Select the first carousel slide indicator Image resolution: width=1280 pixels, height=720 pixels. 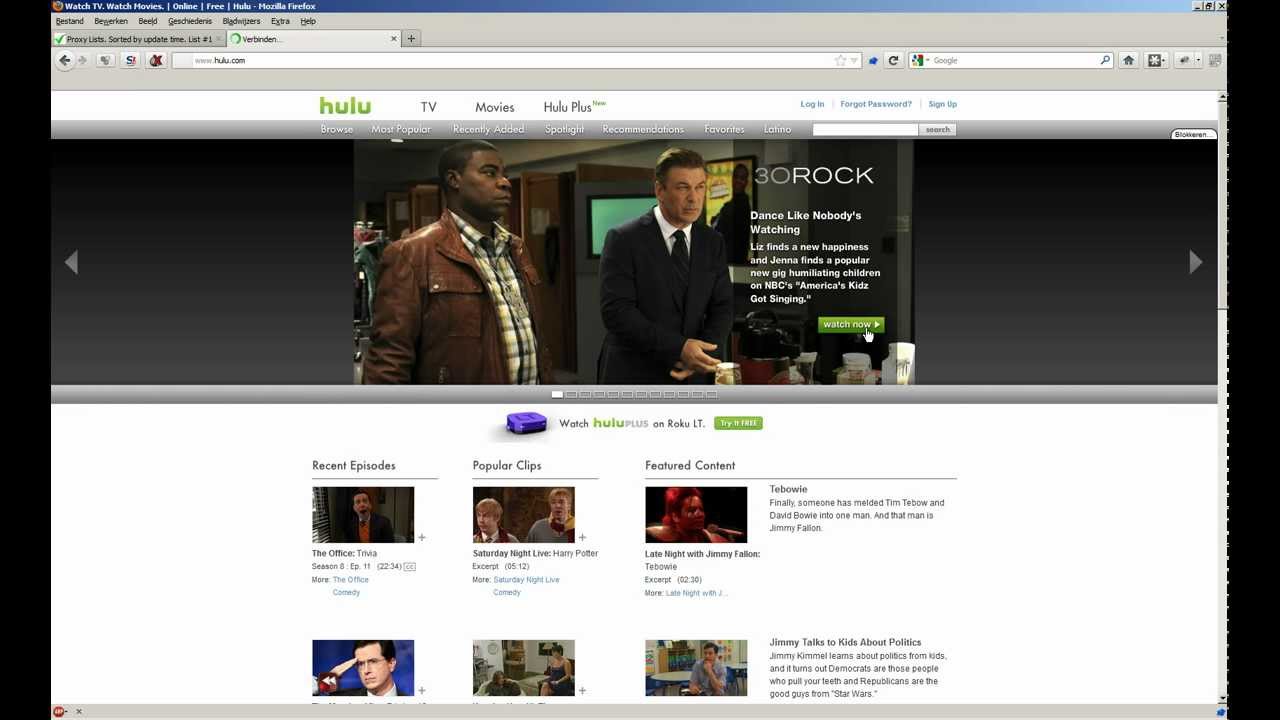tap(557, 394)
